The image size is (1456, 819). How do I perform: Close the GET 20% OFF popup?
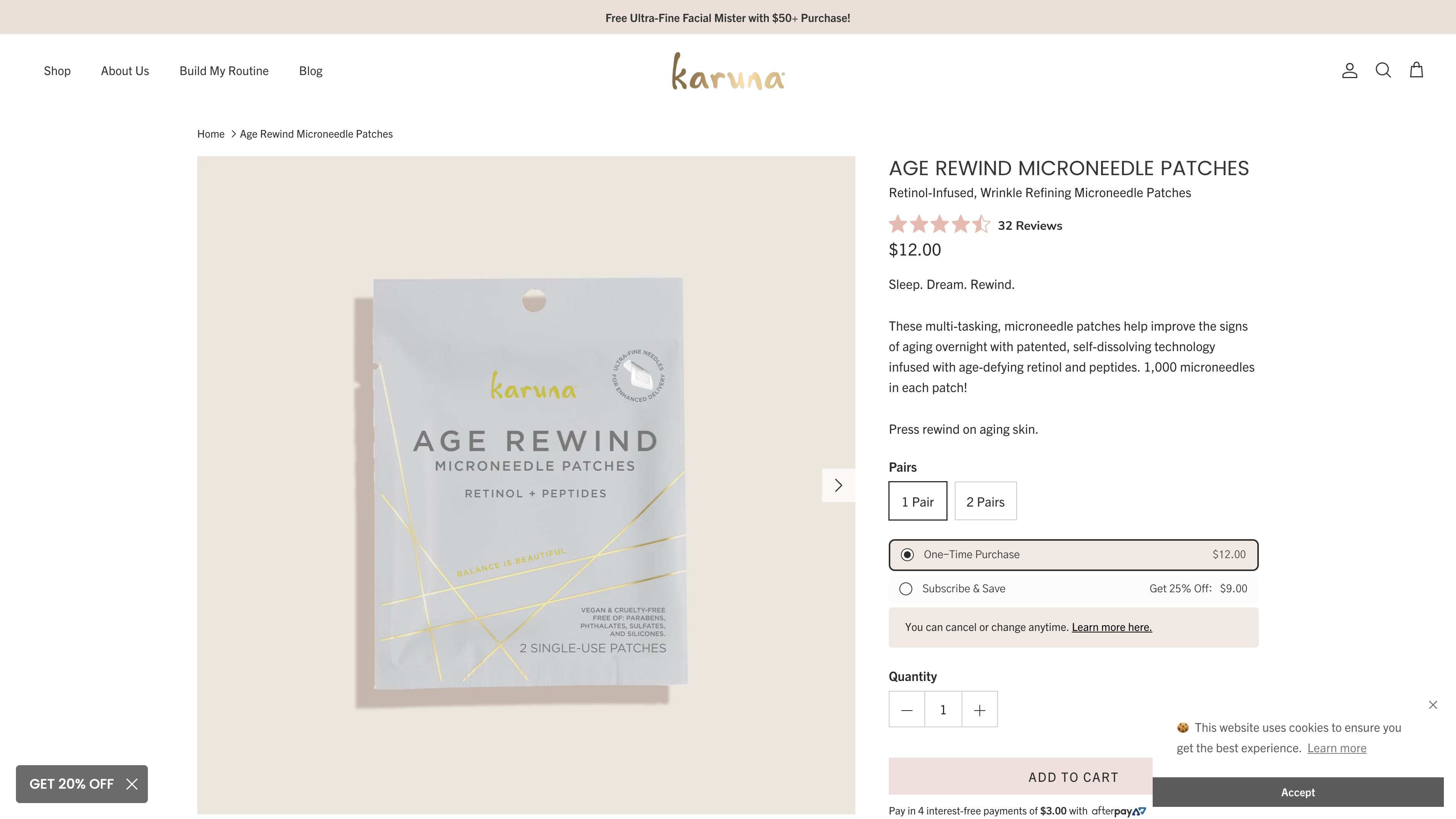point(132,784)
